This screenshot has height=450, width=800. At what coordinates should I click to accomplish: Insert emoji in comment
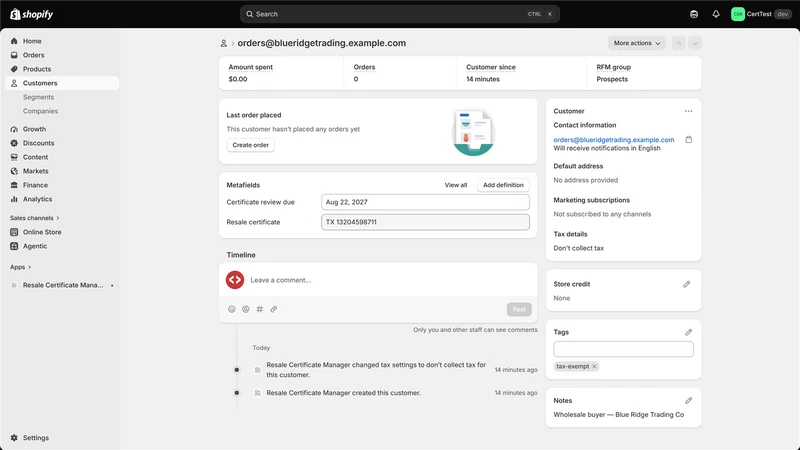[232, 309]
